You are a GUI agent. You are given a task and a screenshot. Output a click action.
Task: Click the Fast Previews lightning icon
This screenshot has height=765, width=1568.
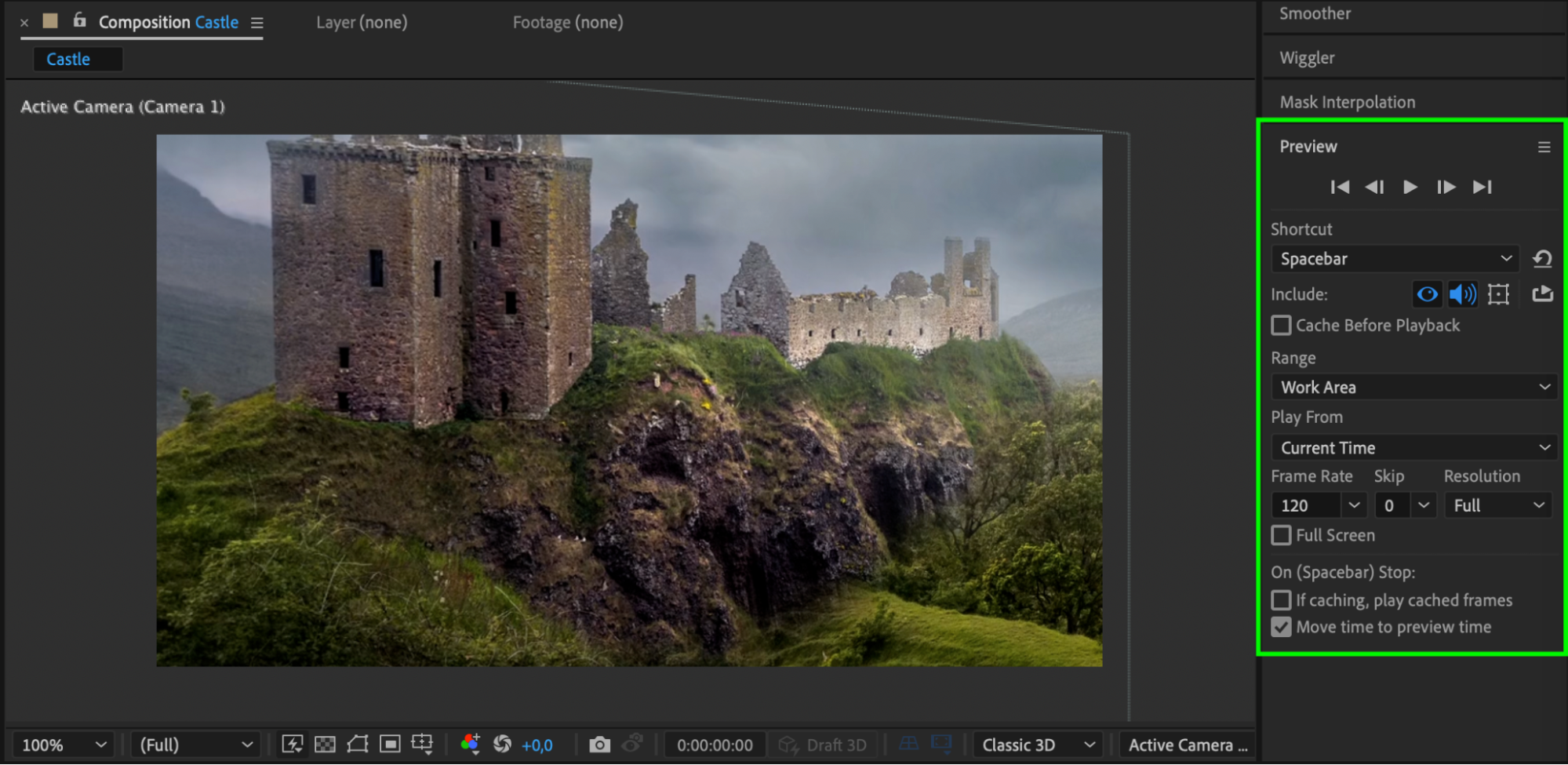pos(293,745)
